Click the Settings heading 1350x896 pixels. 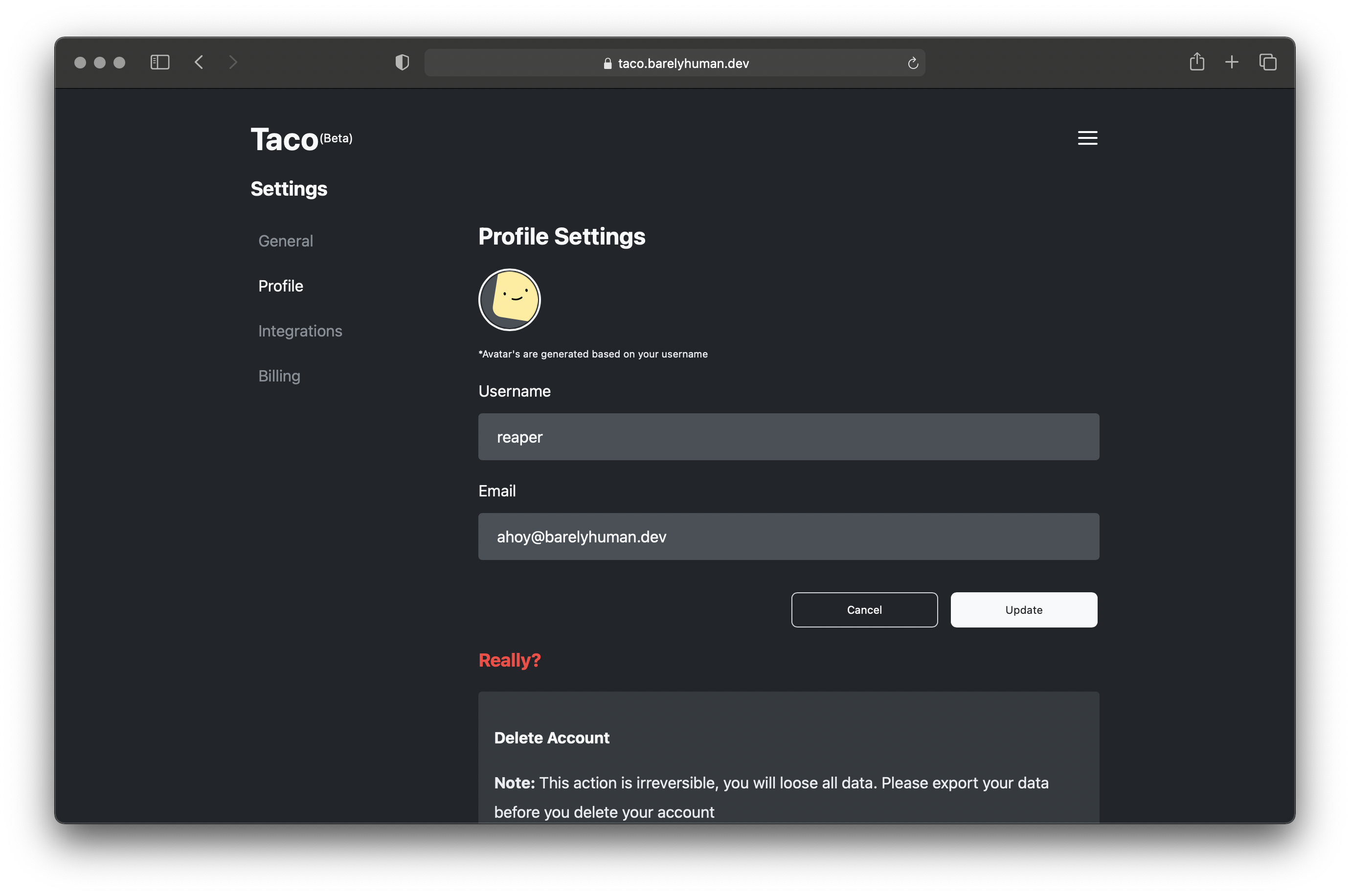coord(289,189)
